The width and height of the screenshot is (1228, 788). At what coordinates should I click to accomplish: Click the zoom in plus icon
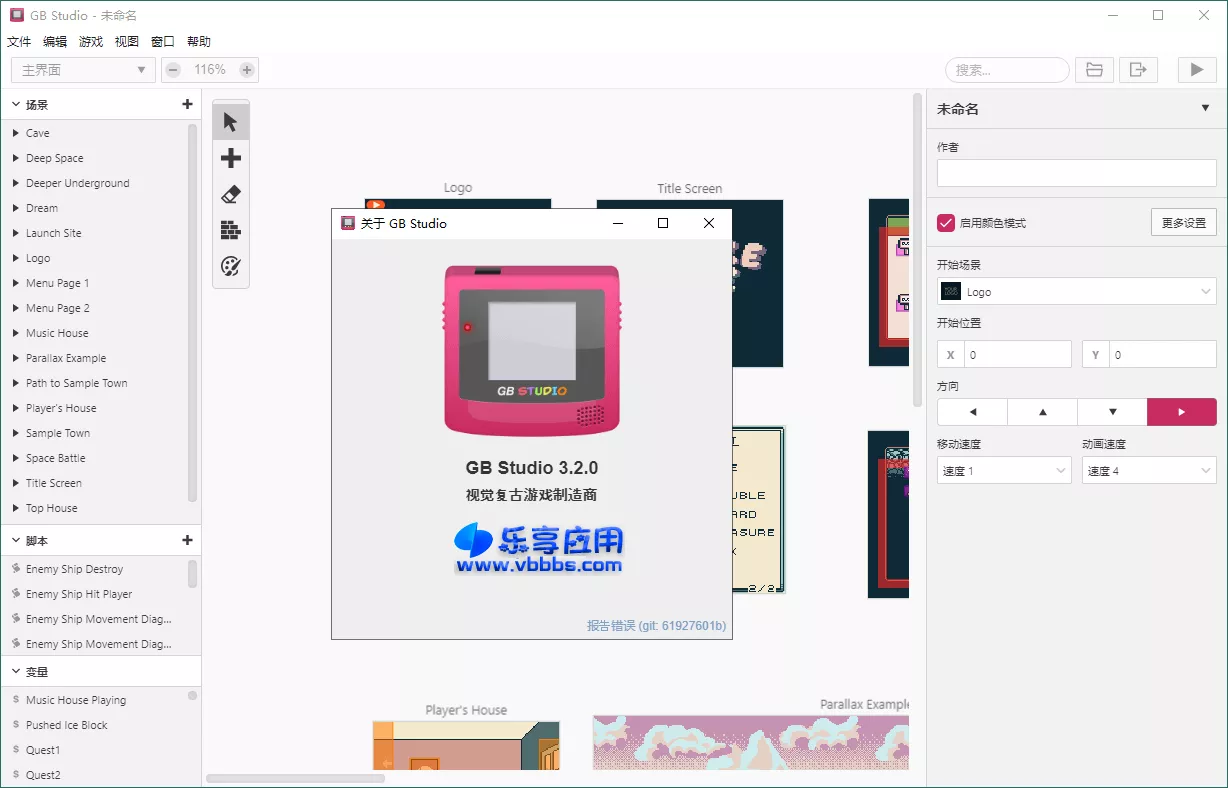pos(247,70)
